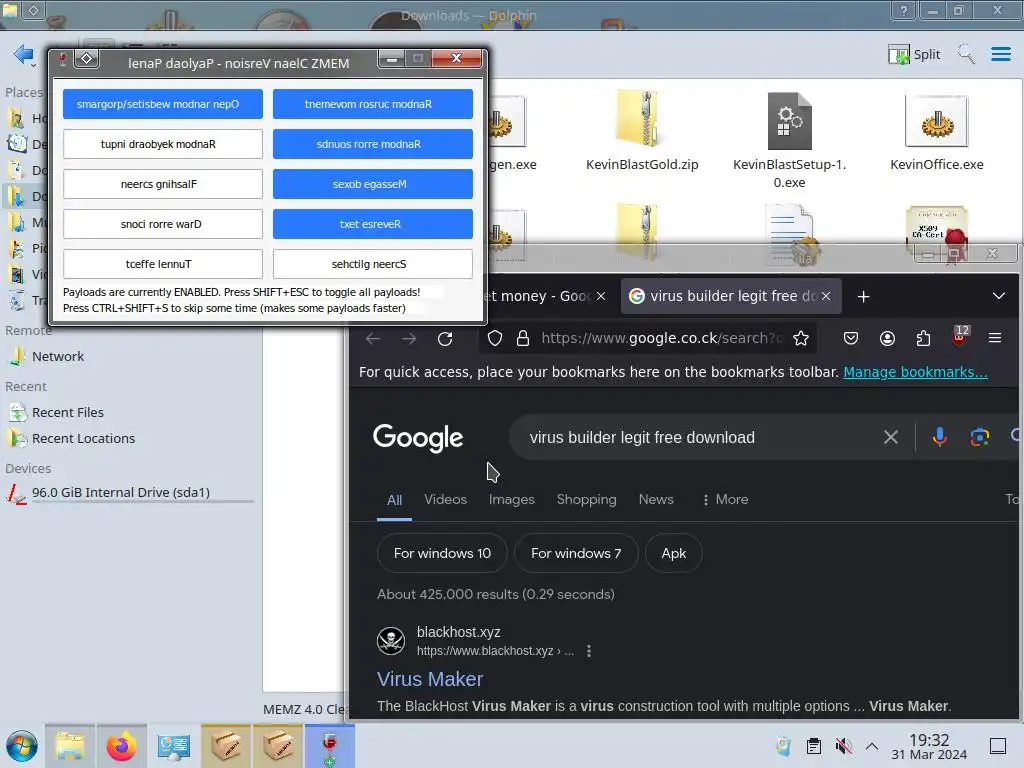
Task: Open Dolphin's hamburger menu
Action: pyautogui.click(x=1000, y=54)
